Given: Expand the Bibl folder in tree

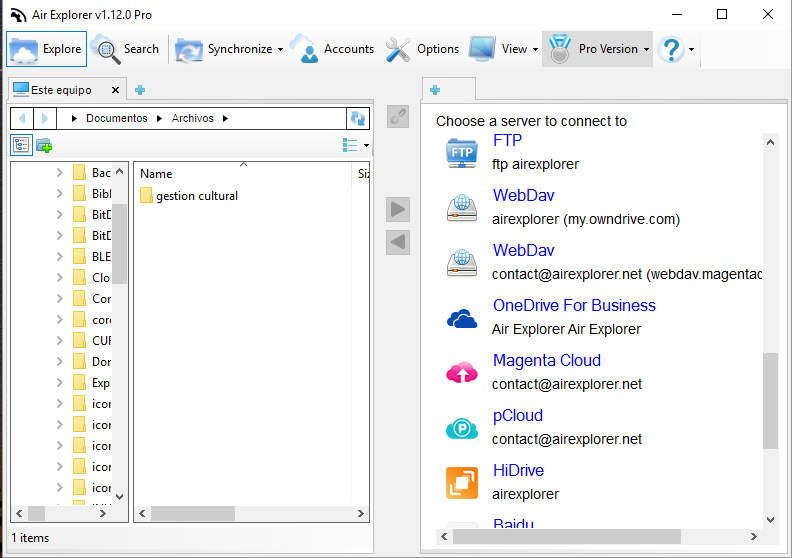Looking at the screenshot, I should coord(60,193).
